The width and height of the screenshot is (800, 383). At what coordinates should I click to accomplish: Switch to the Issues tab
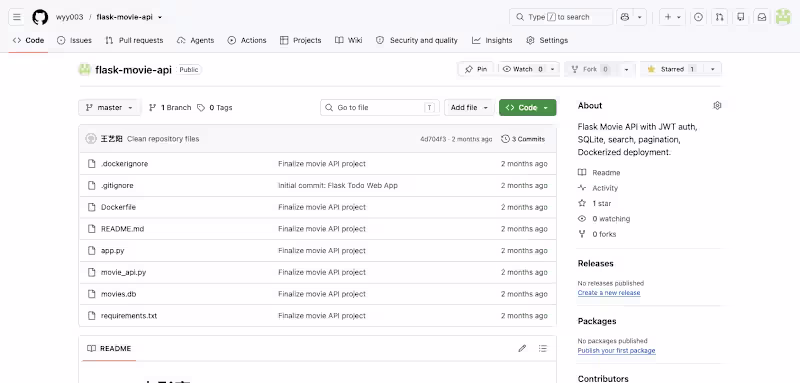point(74,40)
